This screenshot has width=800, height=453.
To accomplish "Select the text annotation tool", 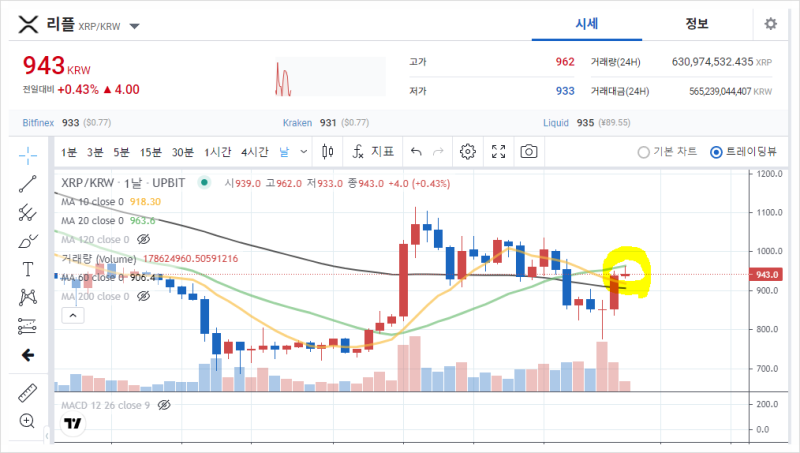I will tap(28, 269).
